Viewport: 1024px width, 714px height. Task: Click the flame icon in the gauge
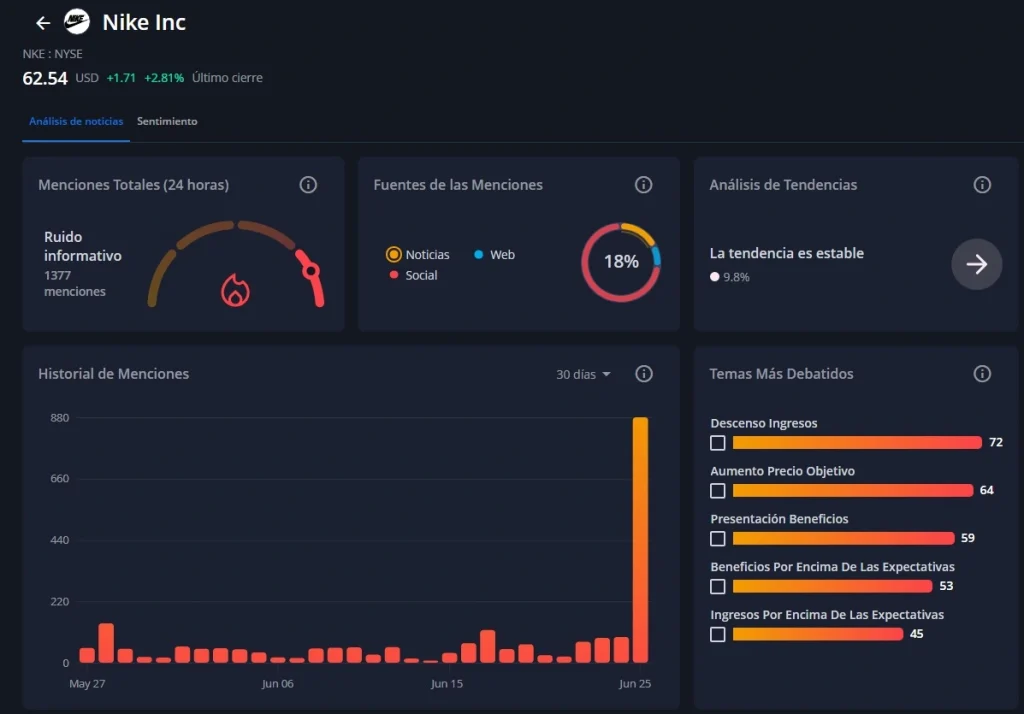point(235,290)
